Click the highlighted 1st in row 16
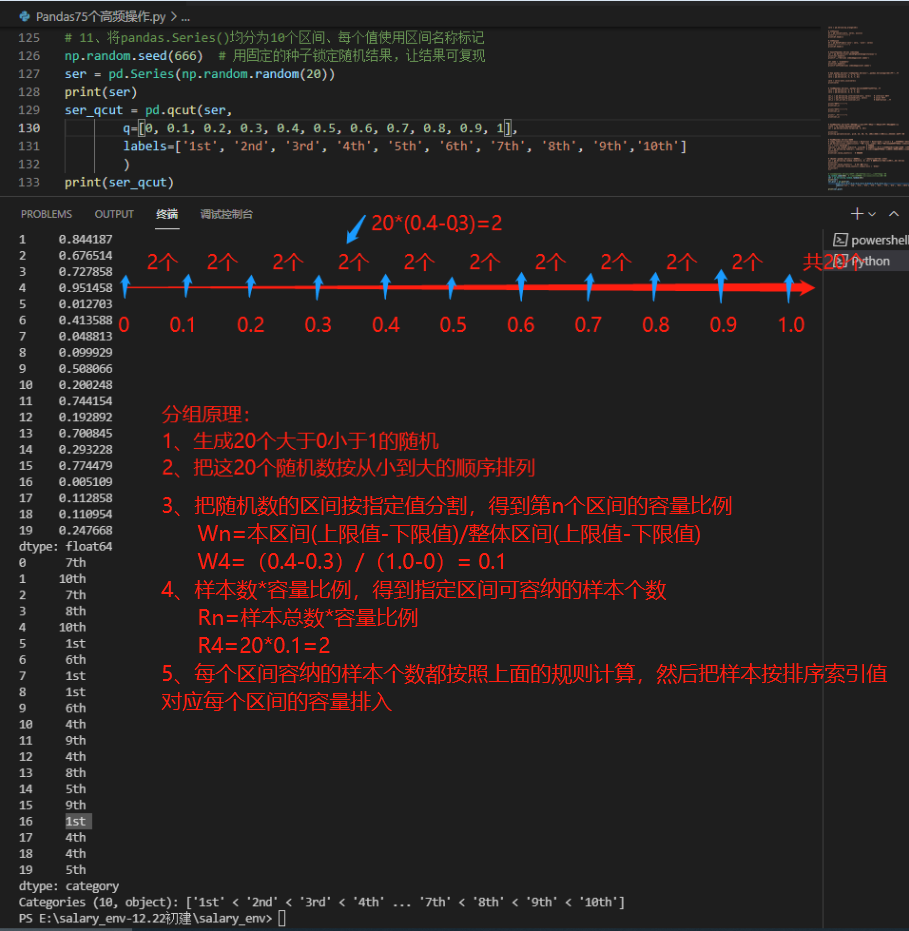The image size is (909, 931). pos(78,822)
